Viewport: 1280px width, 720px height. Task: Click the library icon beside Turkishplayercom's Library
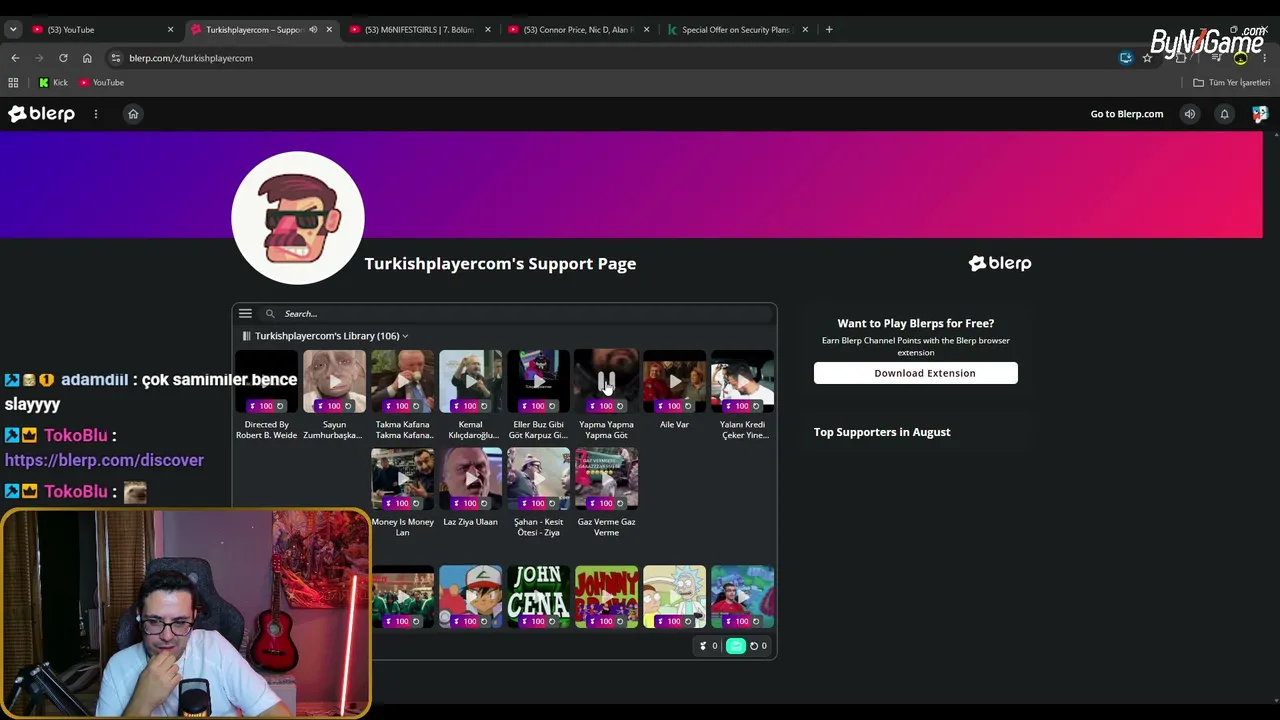point(246,336)
